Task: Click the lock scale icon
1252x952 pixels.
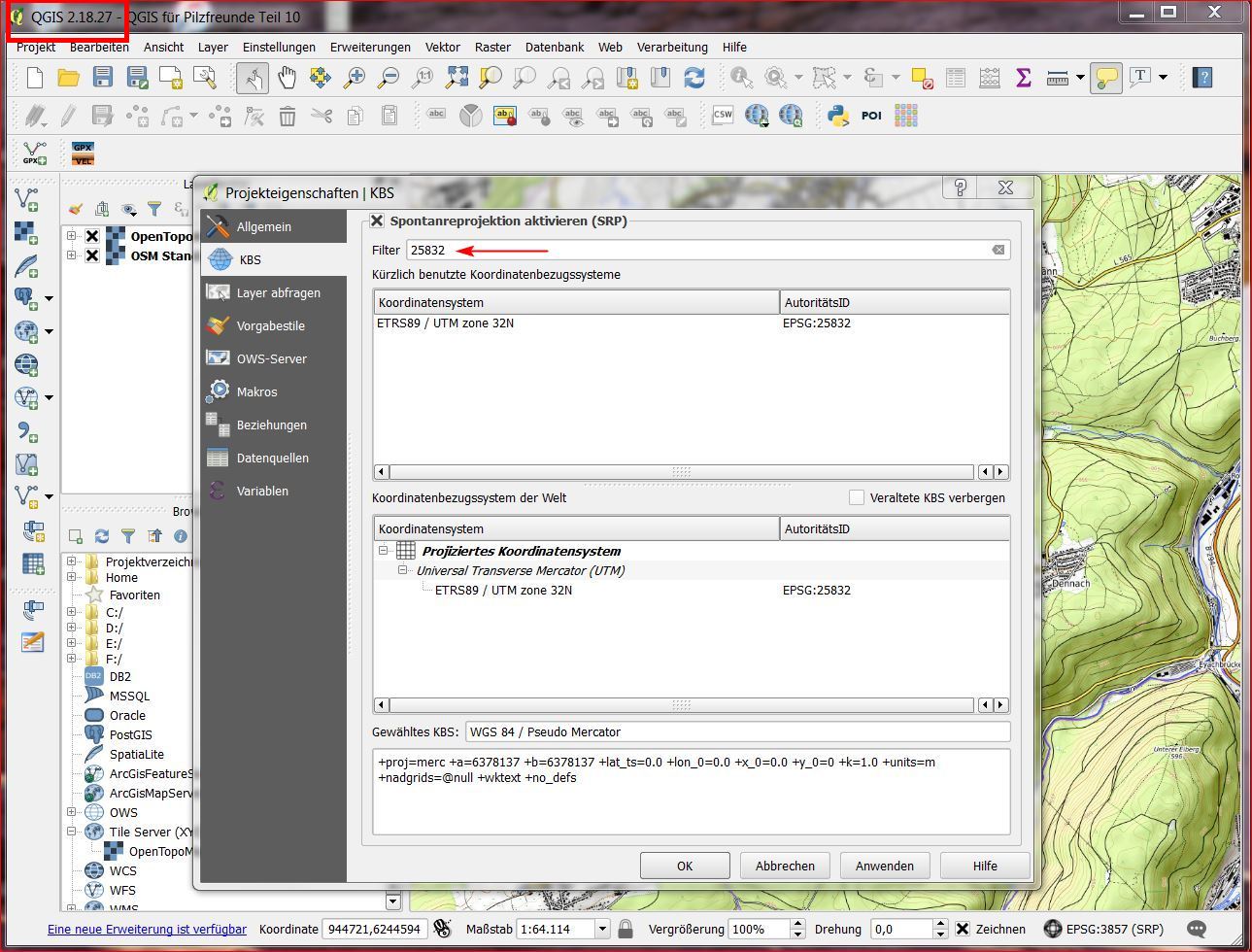Action: [626, 929]
